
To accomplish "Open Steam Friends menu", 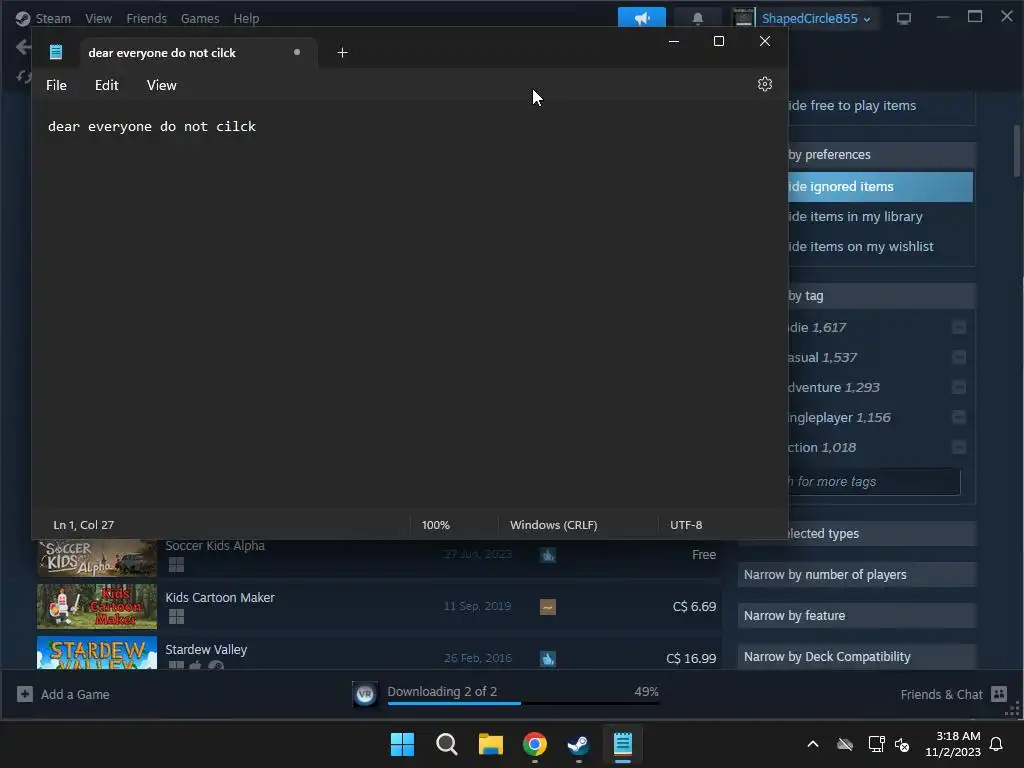I will point(146,18).
